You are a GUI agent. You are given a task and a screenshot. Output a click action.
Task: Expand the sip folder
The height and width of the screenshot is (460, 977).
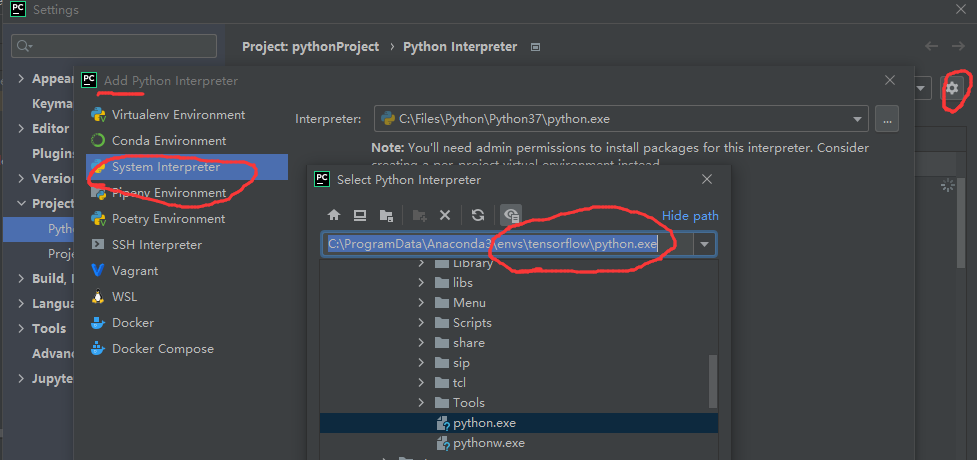click(x=422, y=363)
